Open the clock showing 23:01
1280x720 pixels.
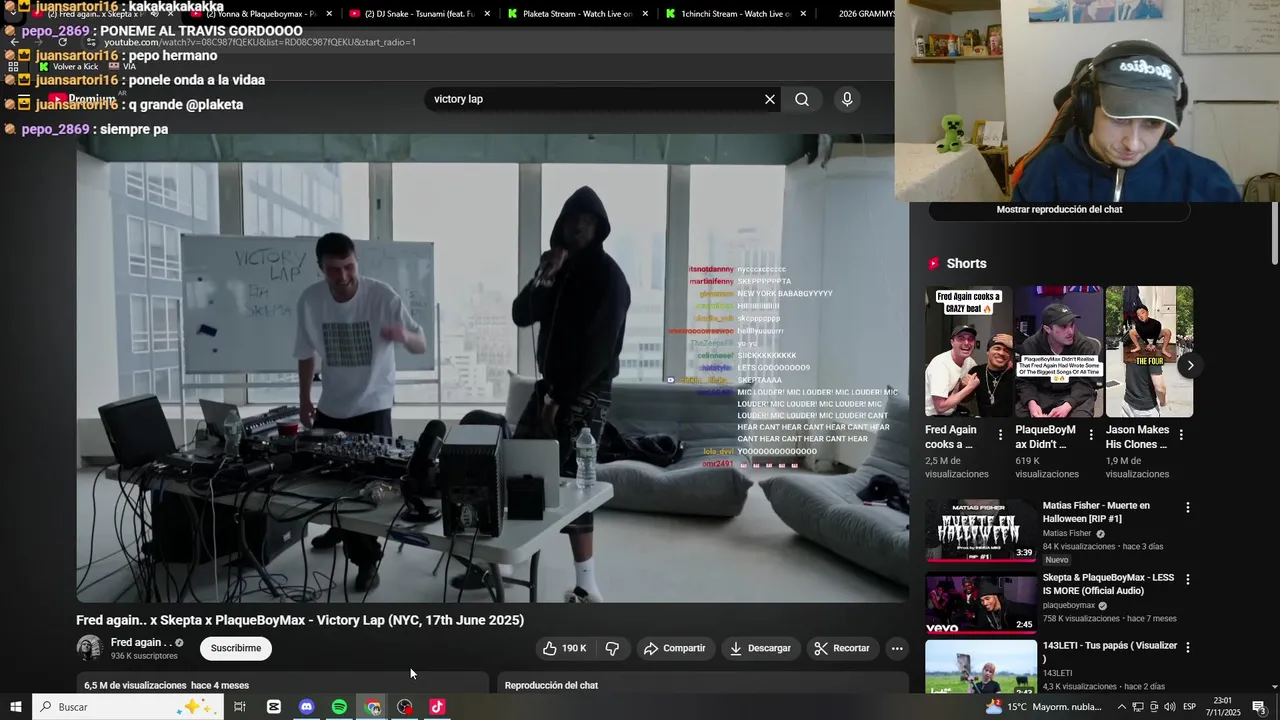[1222, 707]
